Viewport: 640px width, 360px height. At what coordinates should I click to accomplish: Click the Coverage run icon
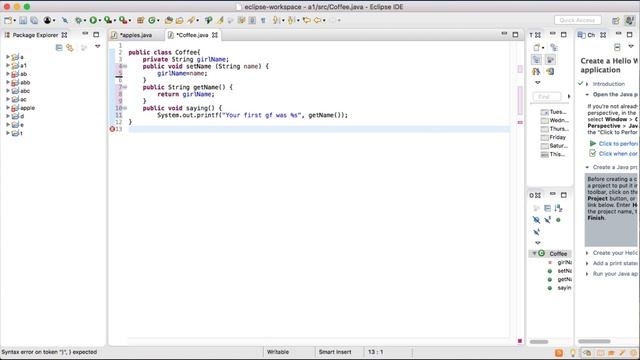click(108, 20)
